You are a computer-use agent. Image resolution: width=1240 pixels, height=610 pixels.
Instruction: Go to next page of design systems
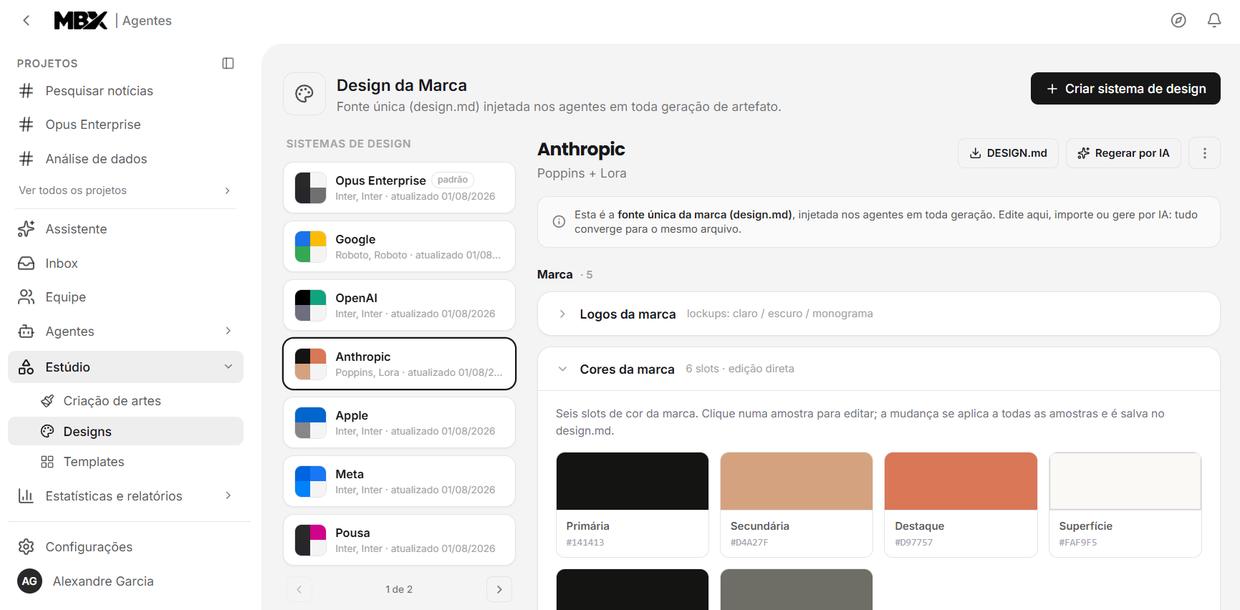(x=499, y=589)
